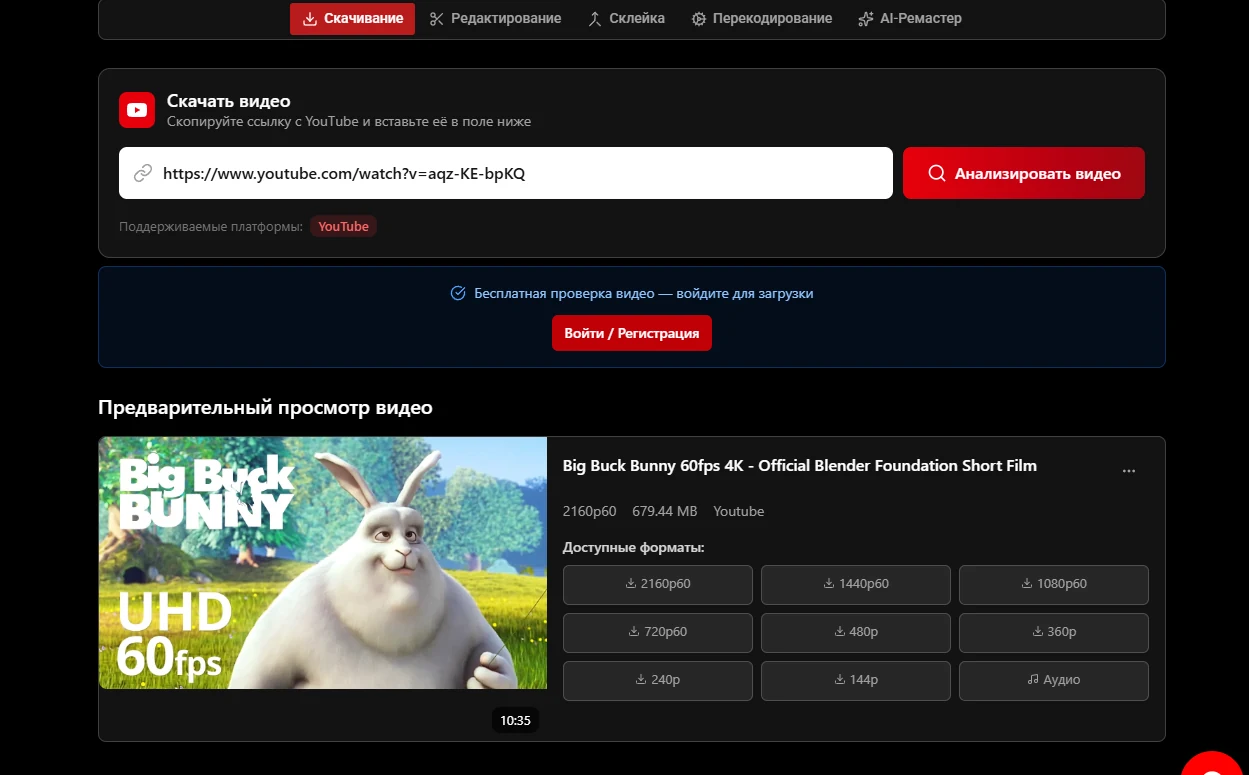This screenshot has width=1249, height=775.
Task: Go to the Склейка tab
Action: pyautogui.click(x=626, y=18)
